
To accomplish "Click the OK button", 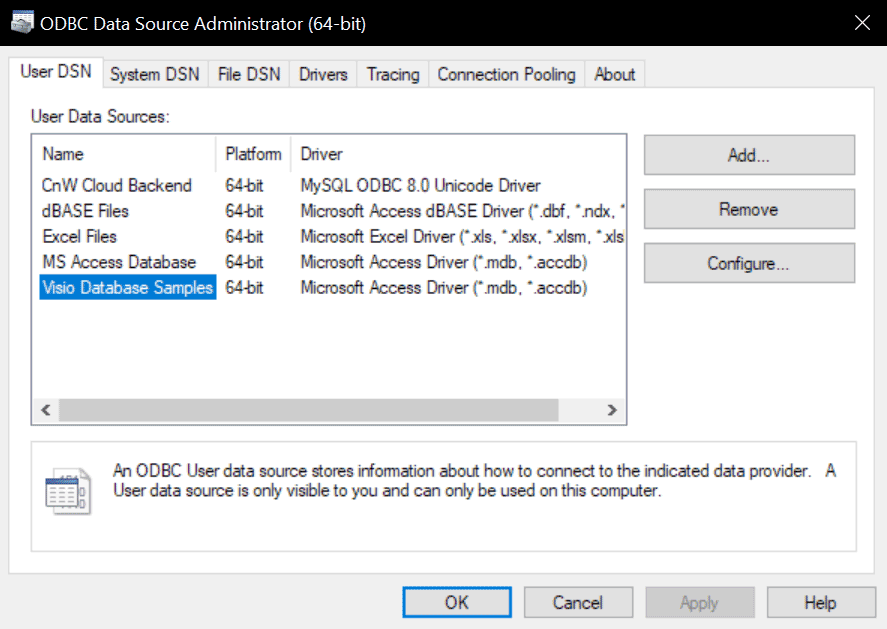I will click(x=456, y=602).
